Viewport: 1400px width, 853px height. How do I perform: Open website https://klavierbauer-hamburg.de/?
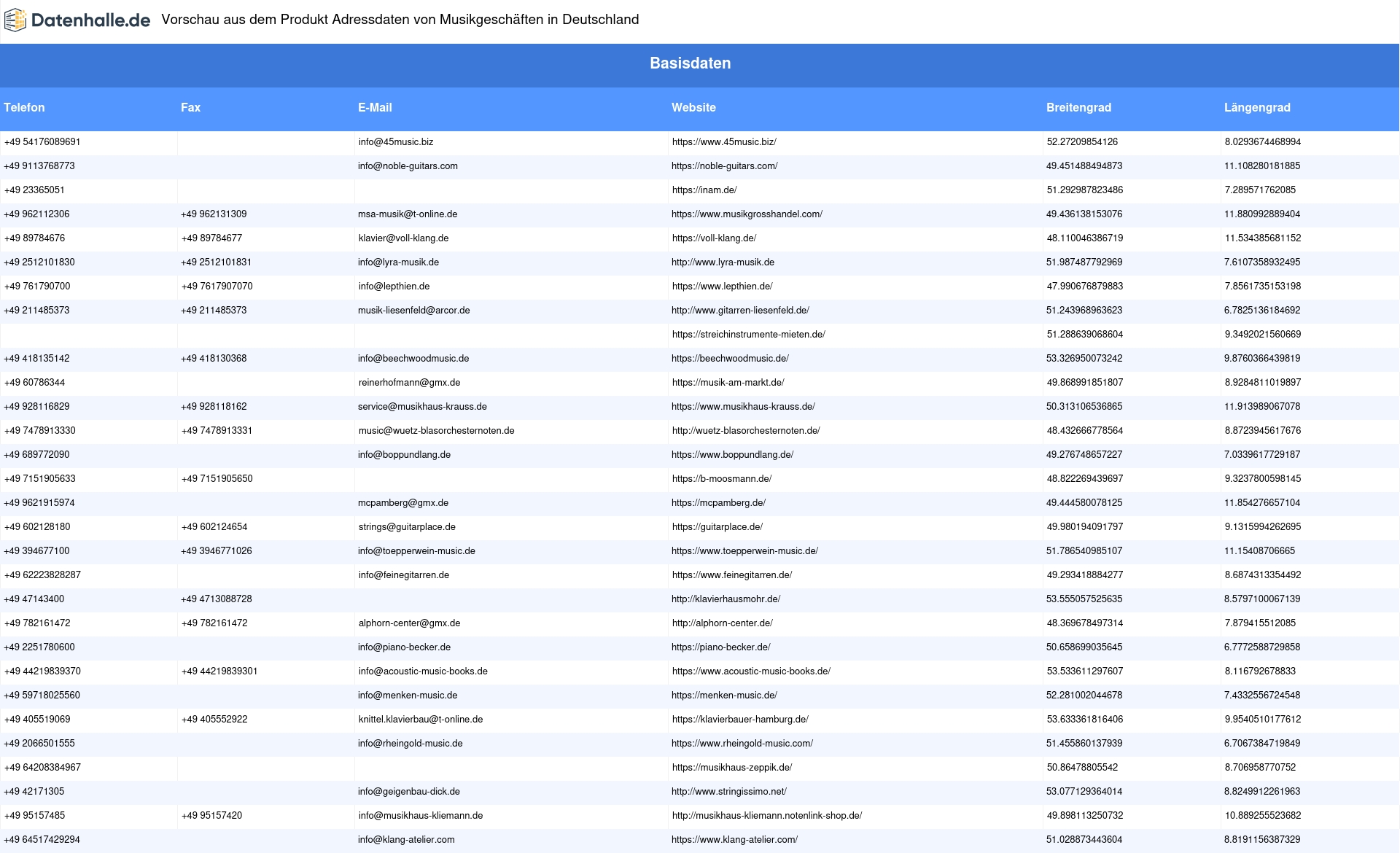coord(740,720)
